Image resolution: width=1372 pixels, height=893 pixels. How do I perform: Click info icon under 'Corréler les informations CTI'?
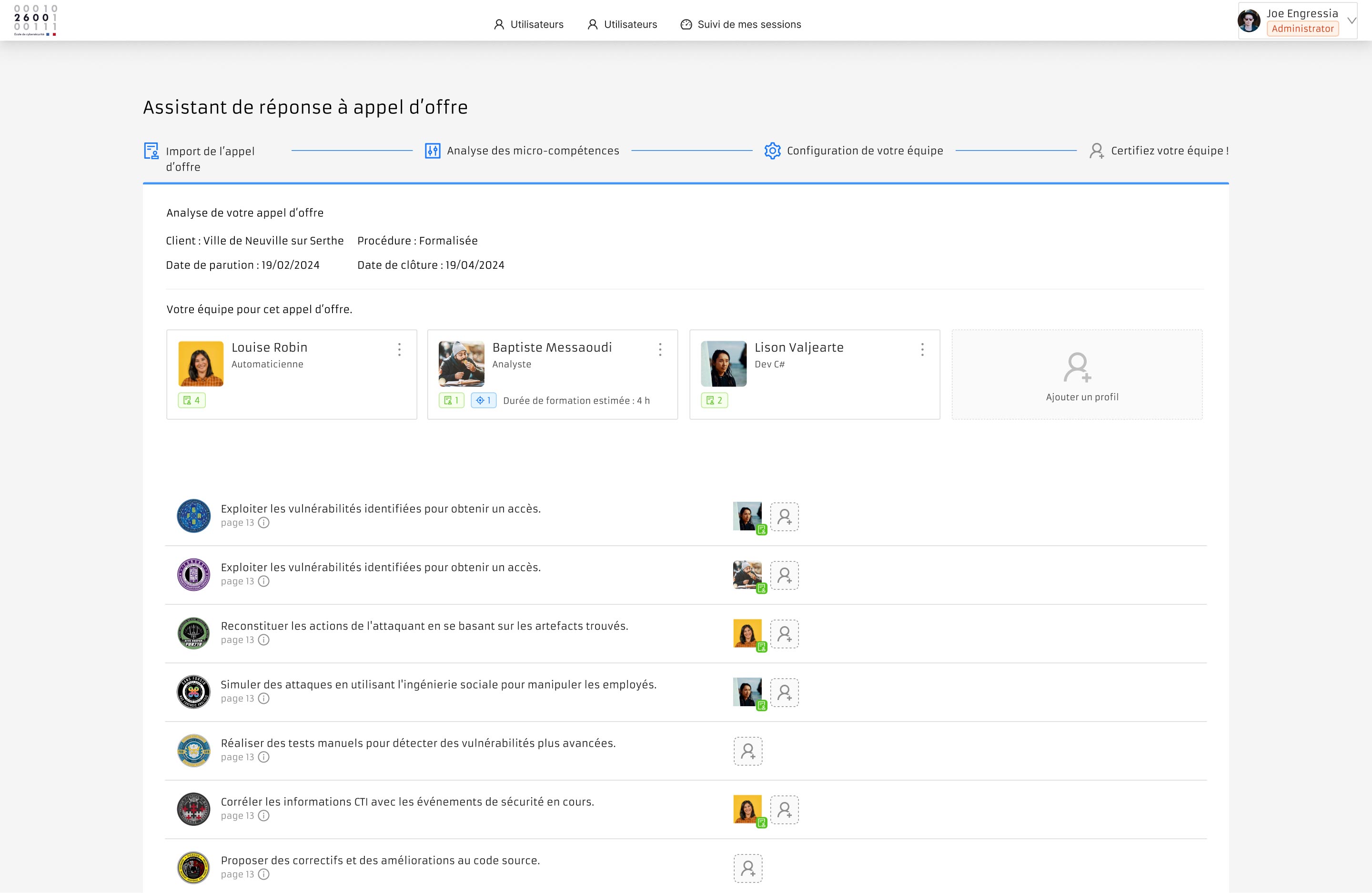click(263, 816)
